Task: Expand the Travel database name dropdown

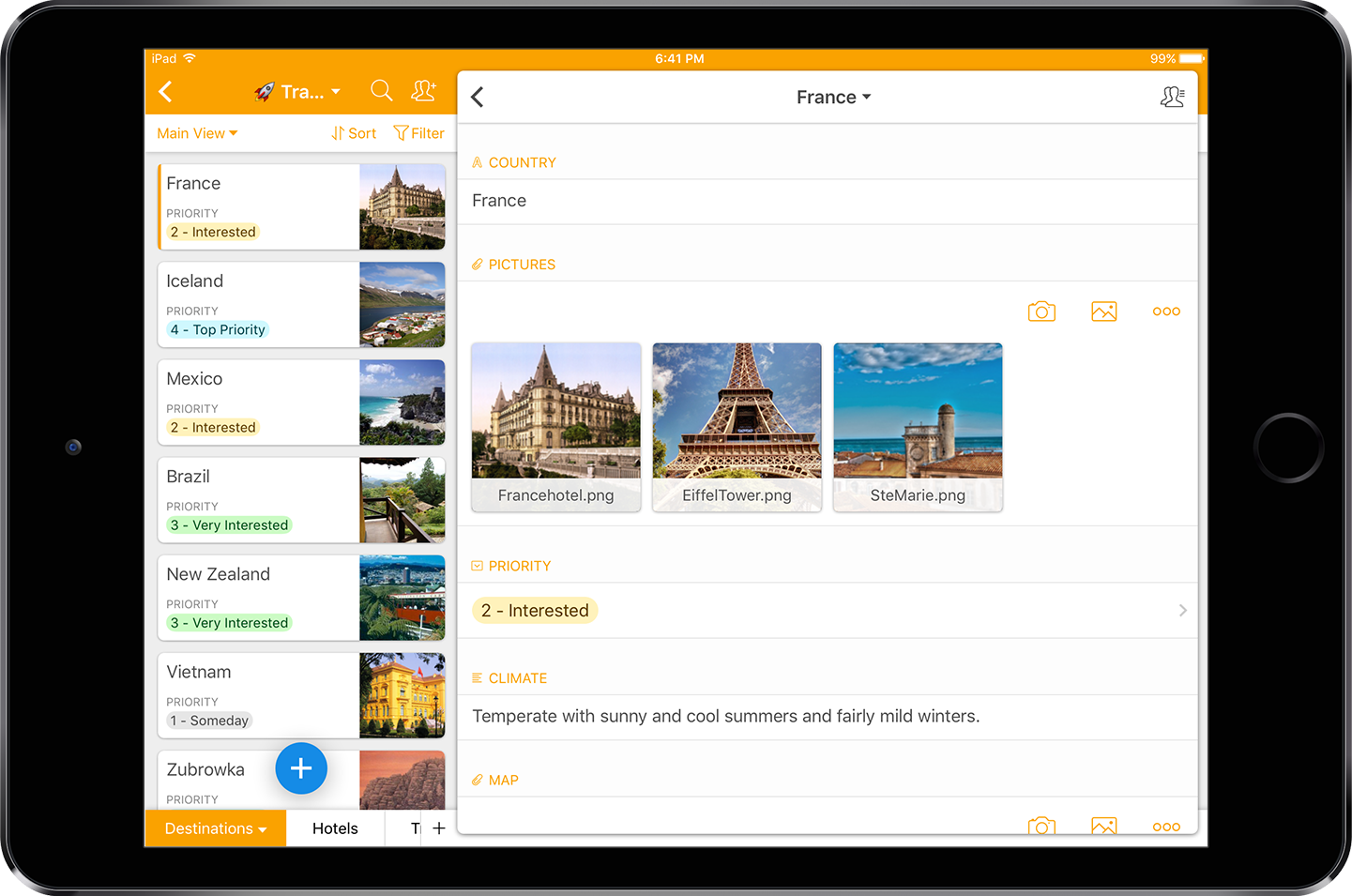Action: 298,92
